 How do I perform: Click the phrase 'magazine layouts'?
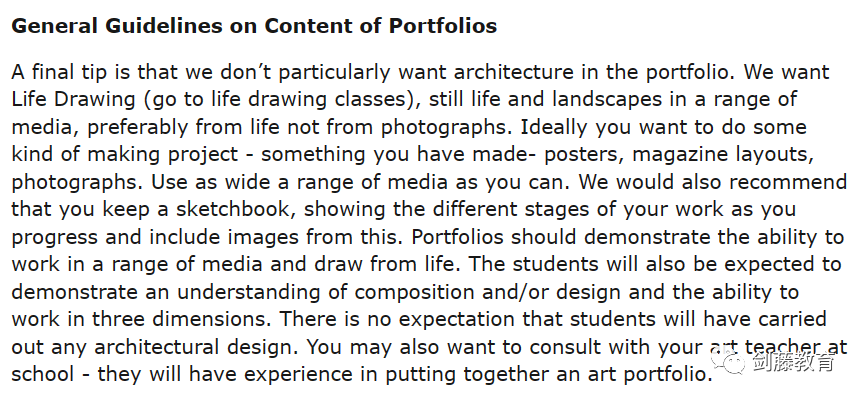click(722, 155)
